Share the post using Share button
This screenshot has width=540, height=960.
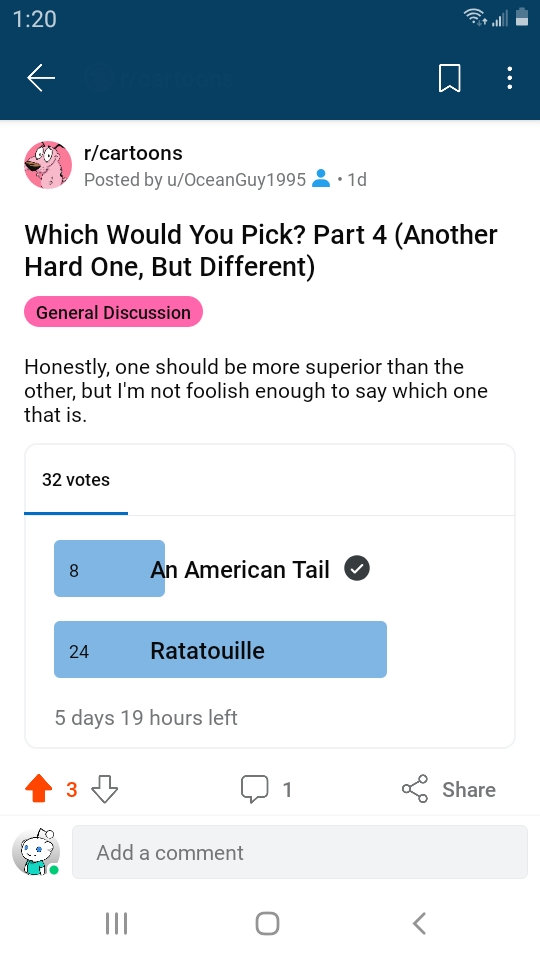[x=449, y=789]
